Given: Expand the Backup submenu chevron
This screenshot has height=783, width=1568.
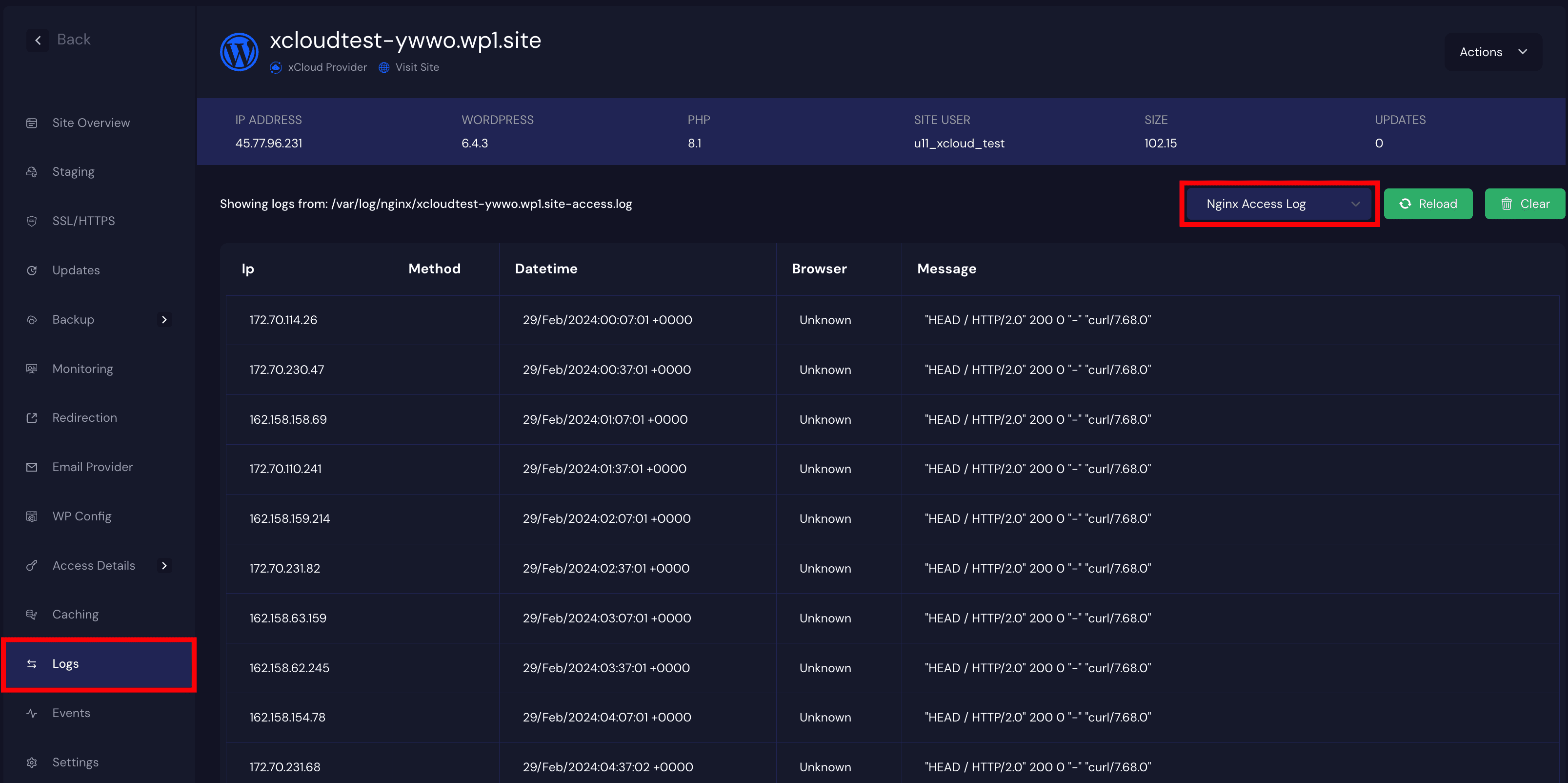Looking at the screenshot, I should coord(164,320).
